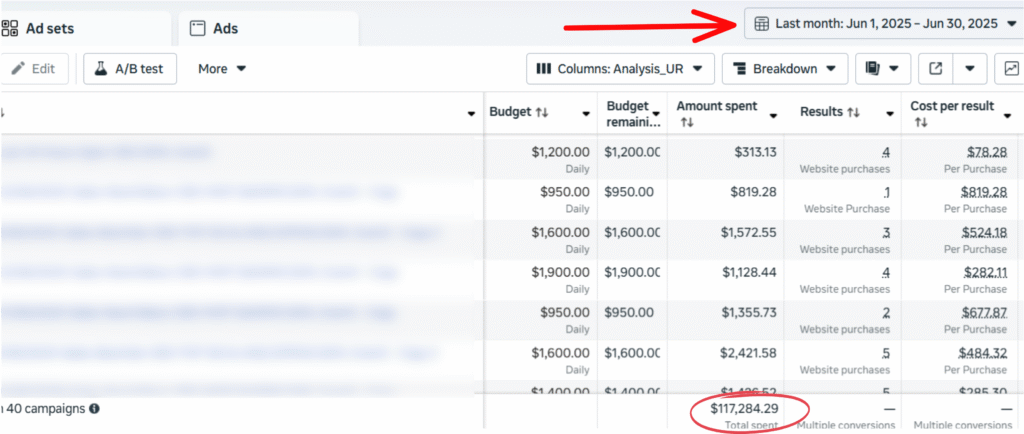Sort by Results column arrows
1024x434 pixels.
[x=854, y=113]
